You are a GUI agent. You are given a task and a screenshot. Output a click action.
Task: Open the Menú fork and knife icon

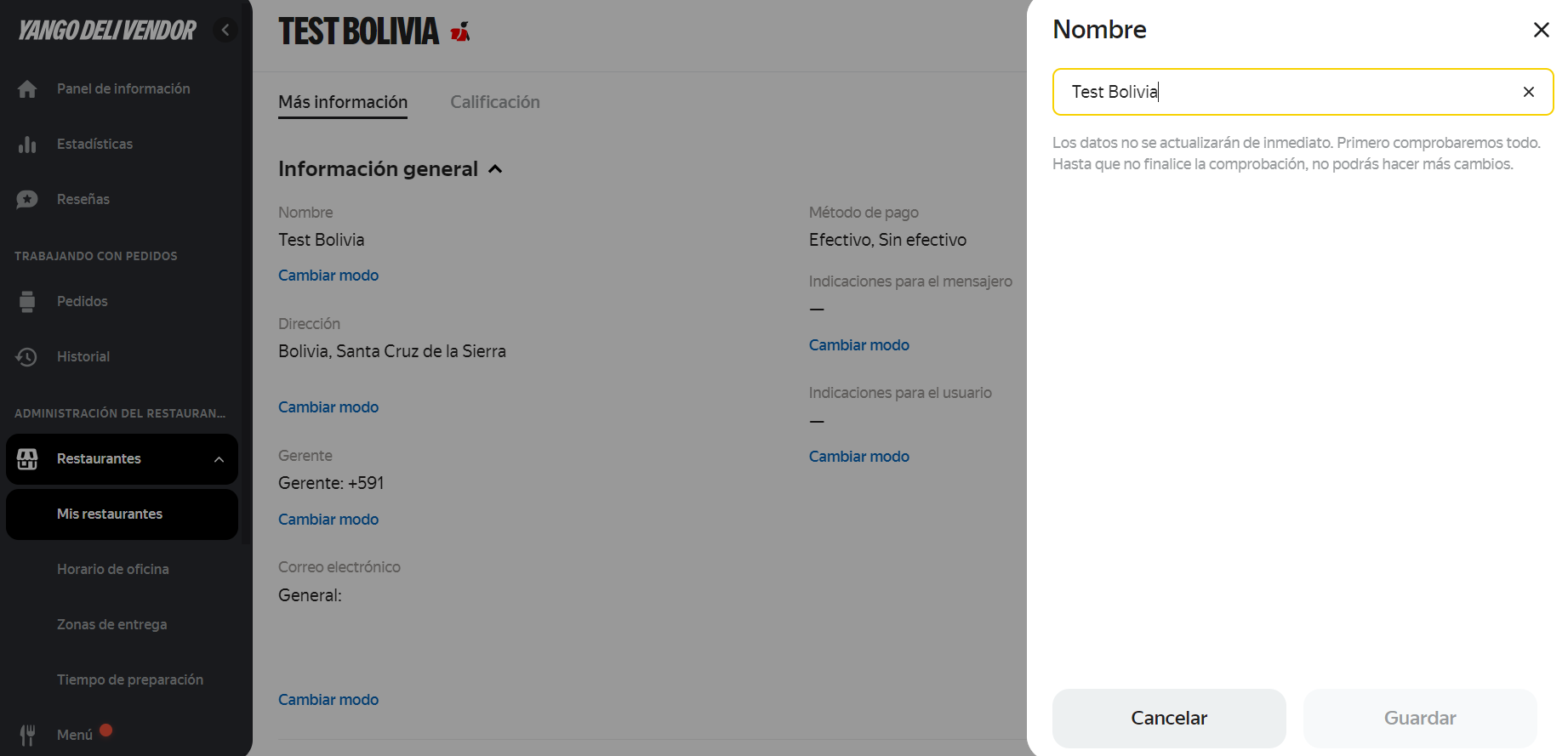coord(27,735)
